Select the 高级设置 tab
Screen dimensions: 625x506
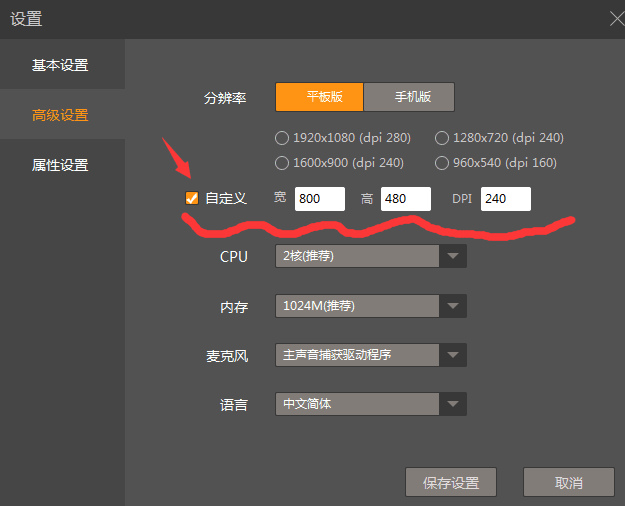point(62,114)
